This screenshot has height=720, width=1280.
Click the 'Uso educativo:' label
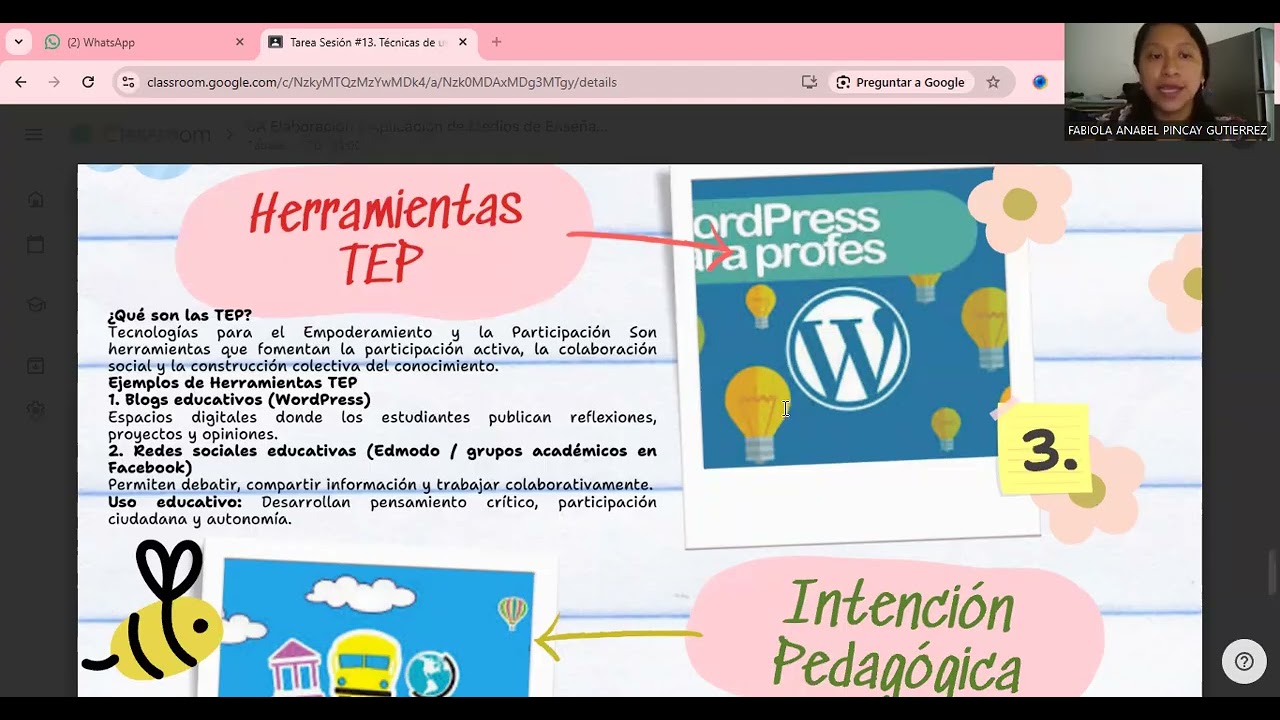point(175,502)
